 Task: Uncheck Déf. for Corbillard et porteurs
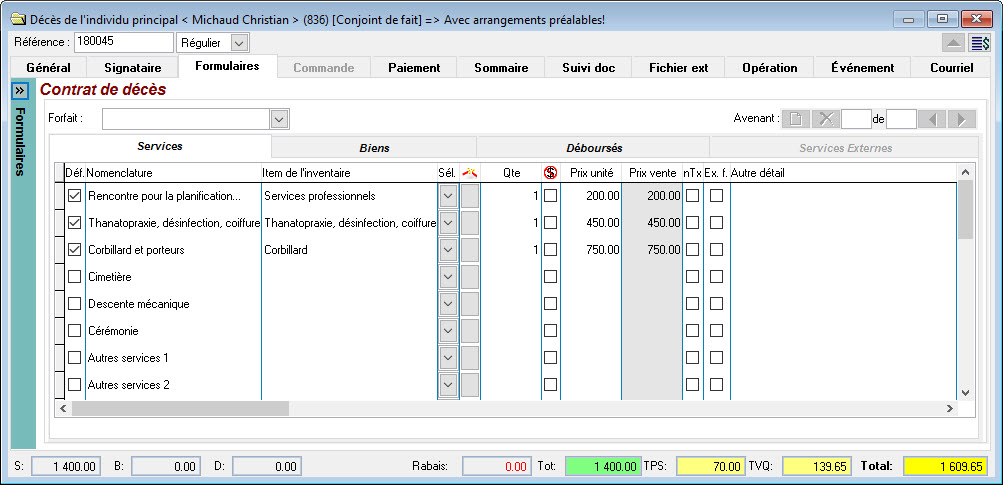[74, 250]
